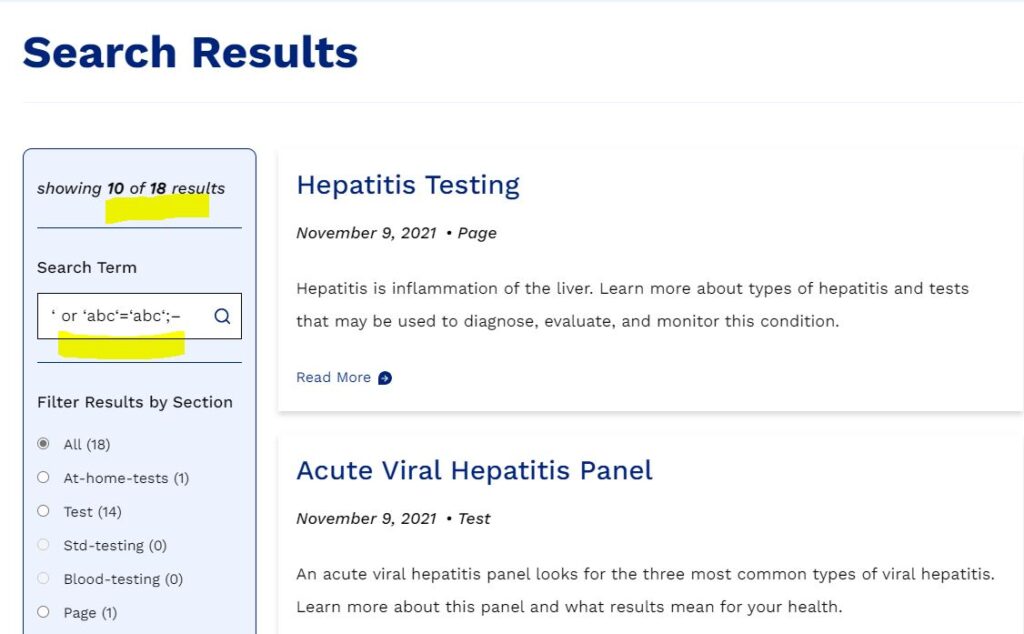Select the All (18) radio button
1024x634 pixels.
(x=43, y=444)
